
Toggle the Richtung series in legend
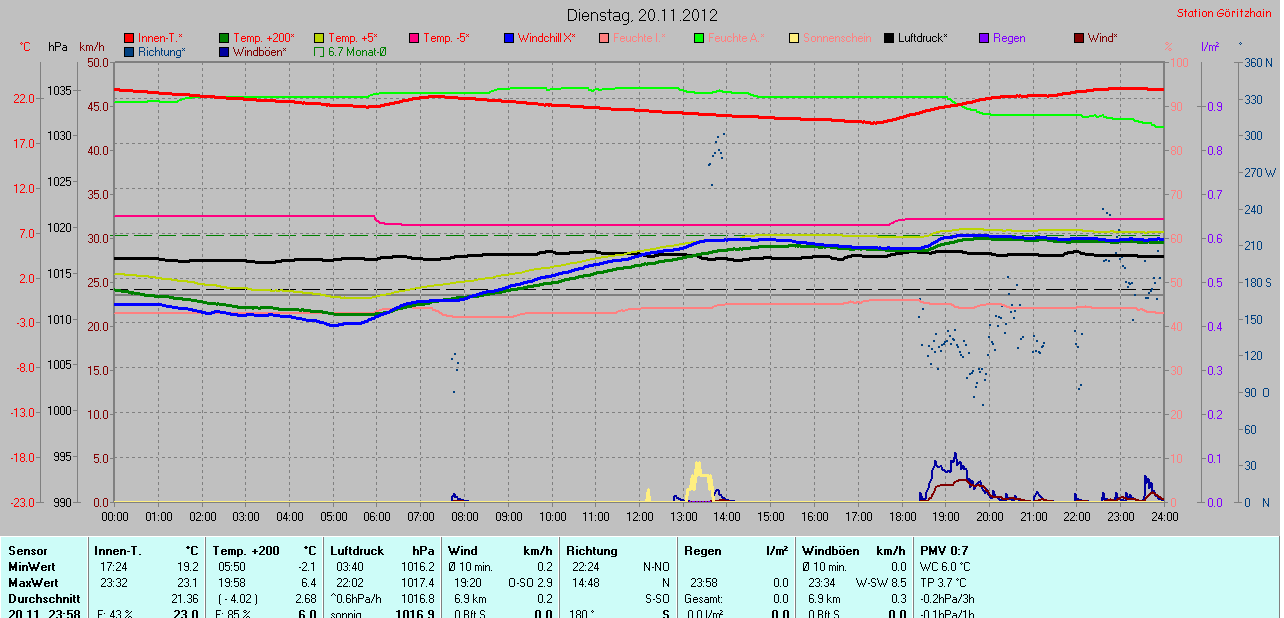tap(129, 52)
